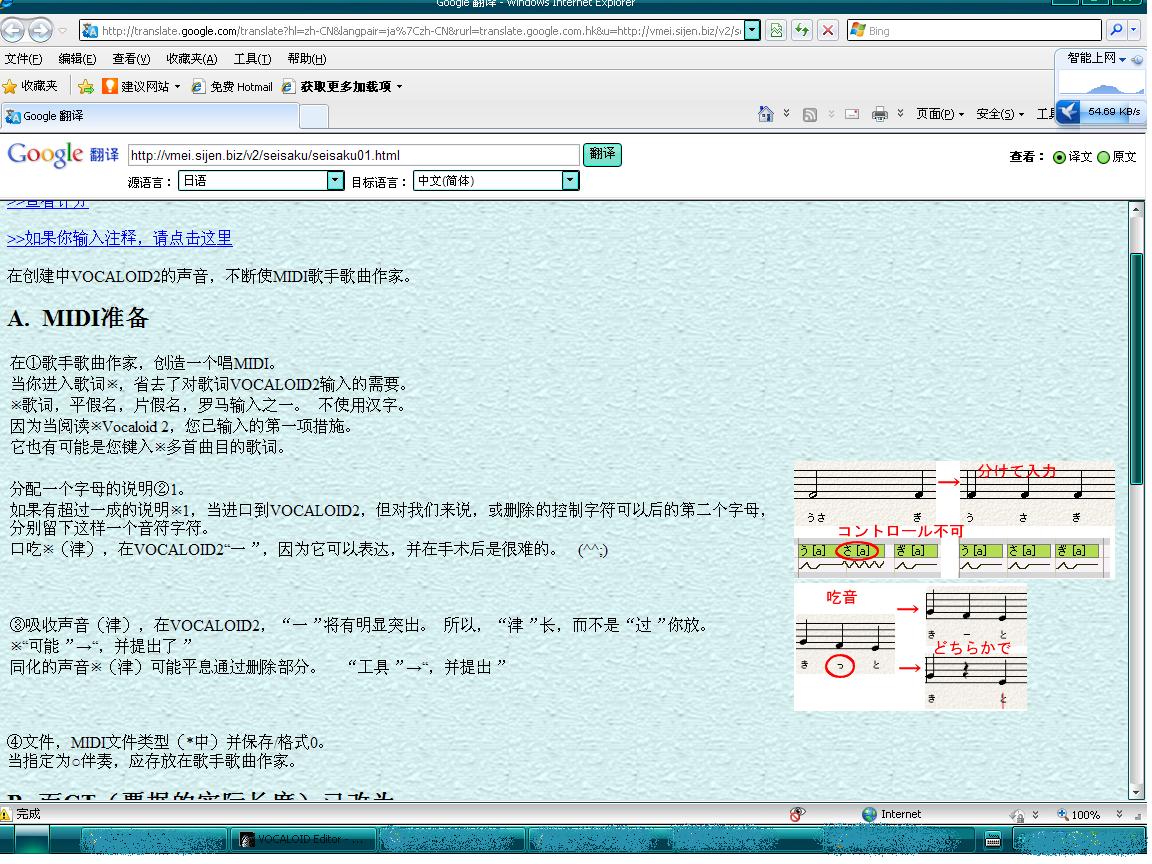The image size is (1152, 864).
Task: Click the green Refresh icon
Action: tap(802, 31)
